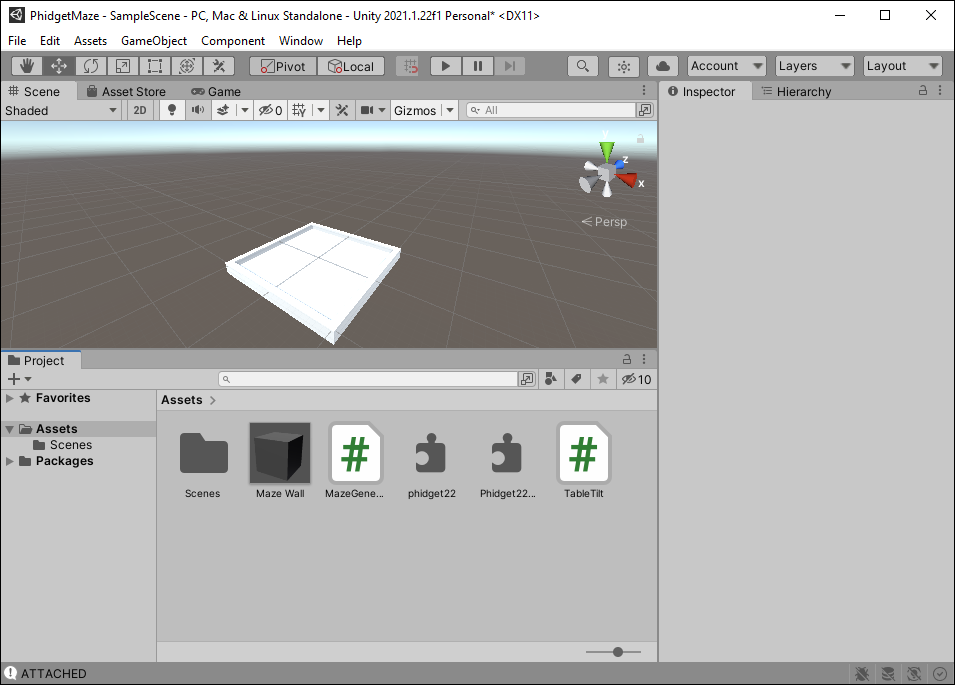Toggle hidden packages count 10
The height and width of the screenshot is (685, 955).
coord(636,379)
